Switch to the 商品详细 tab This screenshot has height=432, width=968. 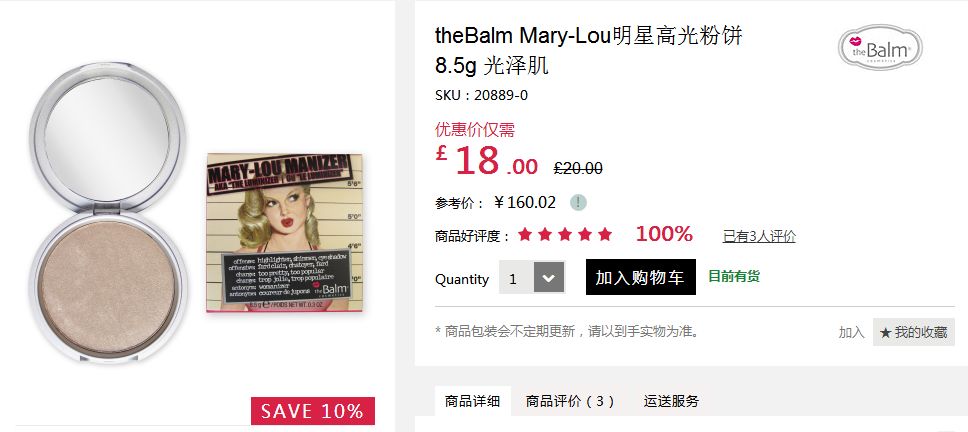(x=473, y=401)
